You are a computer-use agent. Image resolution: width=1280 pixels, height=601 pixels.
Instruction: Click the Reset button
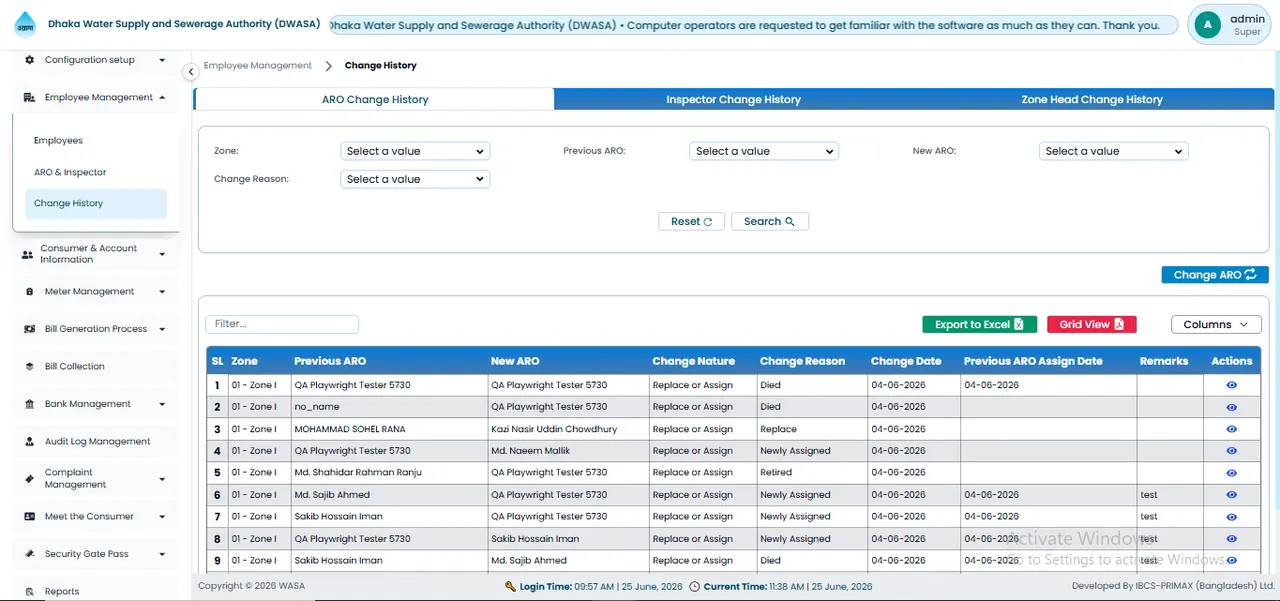tap(691, 221)
